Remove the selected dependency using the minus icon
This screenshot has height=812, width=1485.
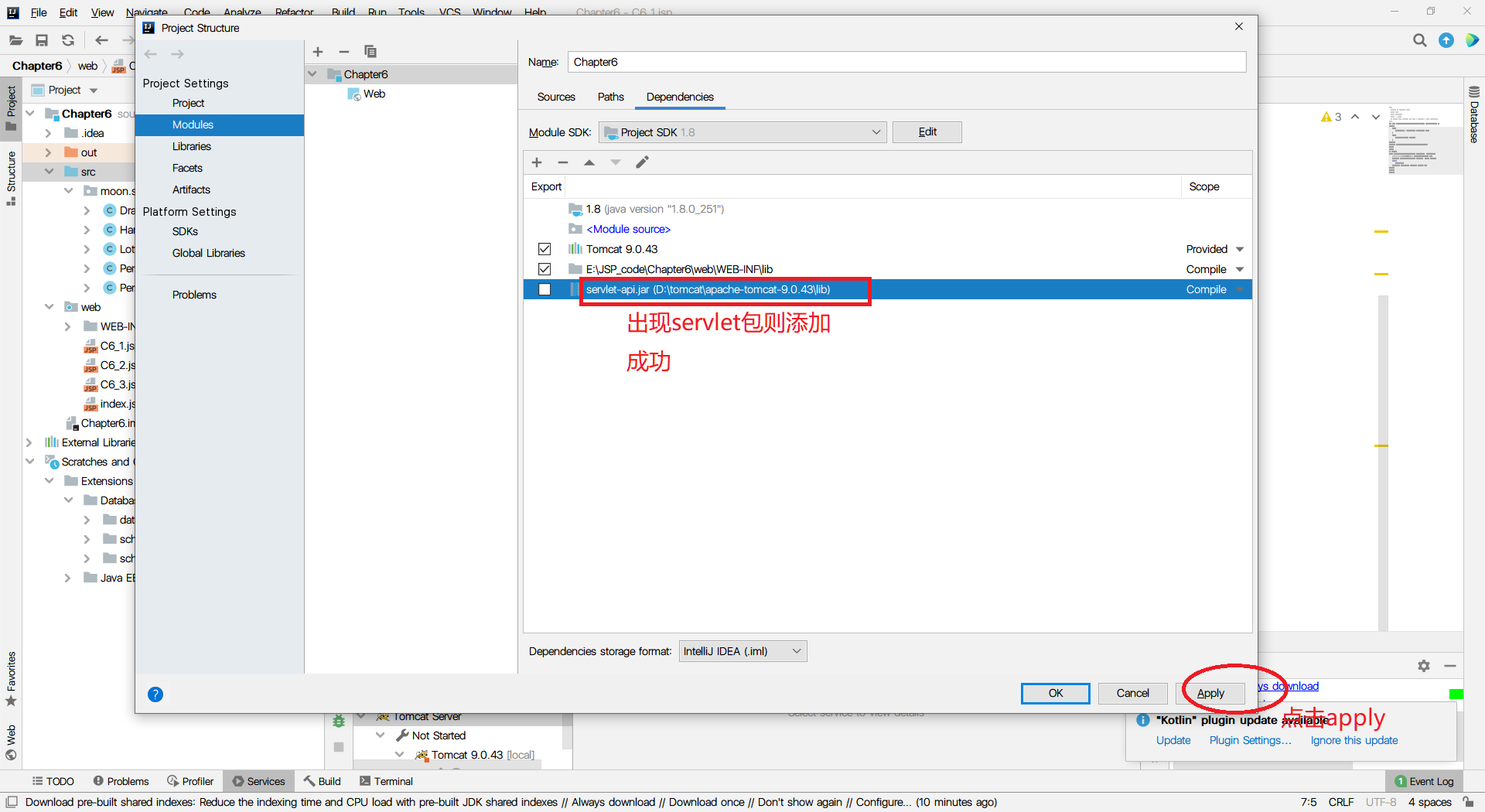pos(563,162)
